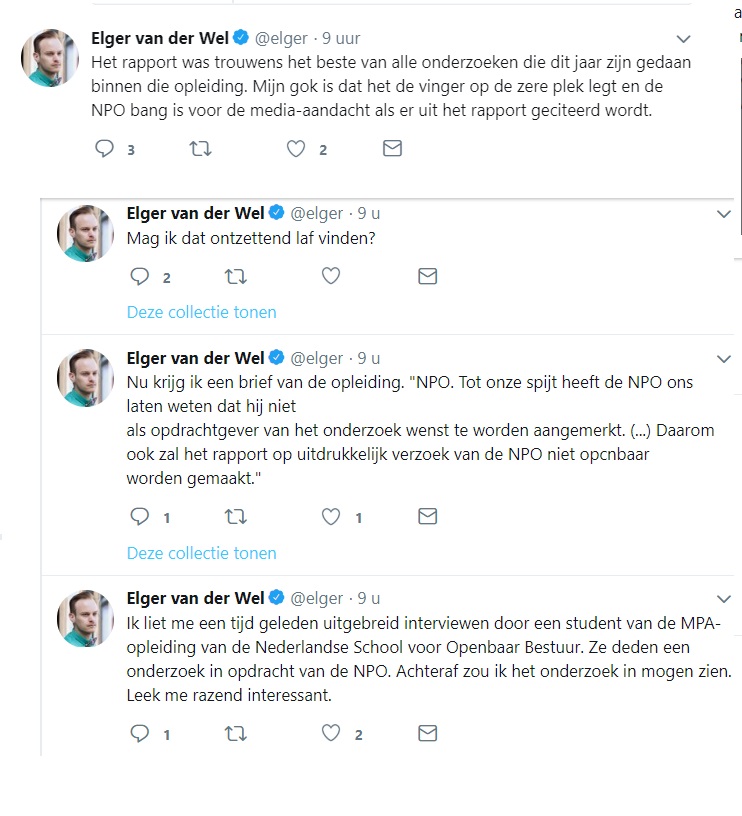This screenshot has width=742, height=816.
Task: Open options chevron on top tweet
Action: 683,39
